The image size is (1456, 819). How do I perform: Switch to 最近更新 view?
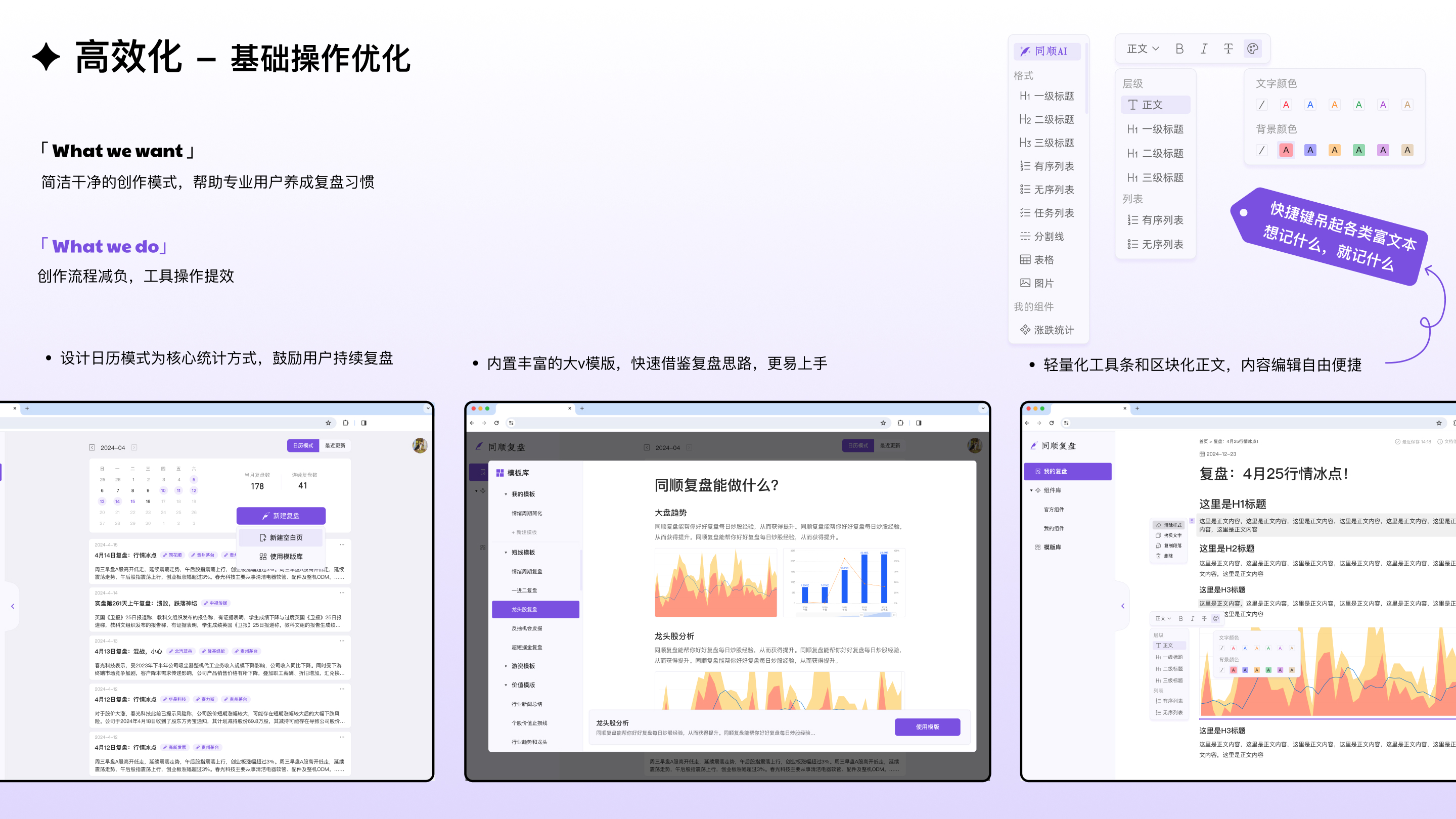point(335,445)
